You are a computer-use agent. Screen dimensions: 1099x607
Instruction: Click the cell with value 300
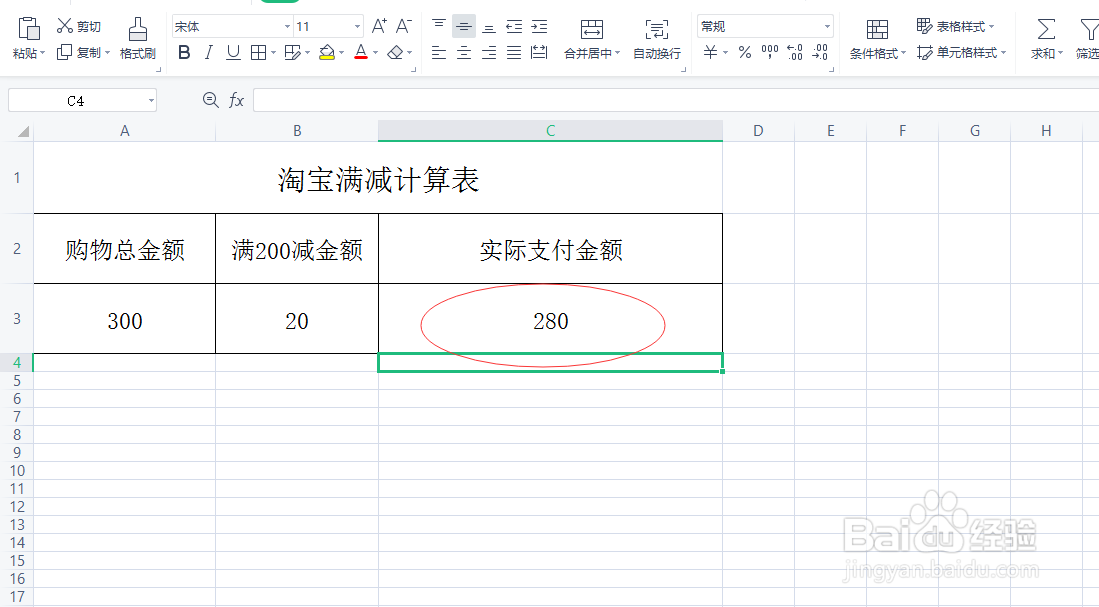click(x=125, y=319)
